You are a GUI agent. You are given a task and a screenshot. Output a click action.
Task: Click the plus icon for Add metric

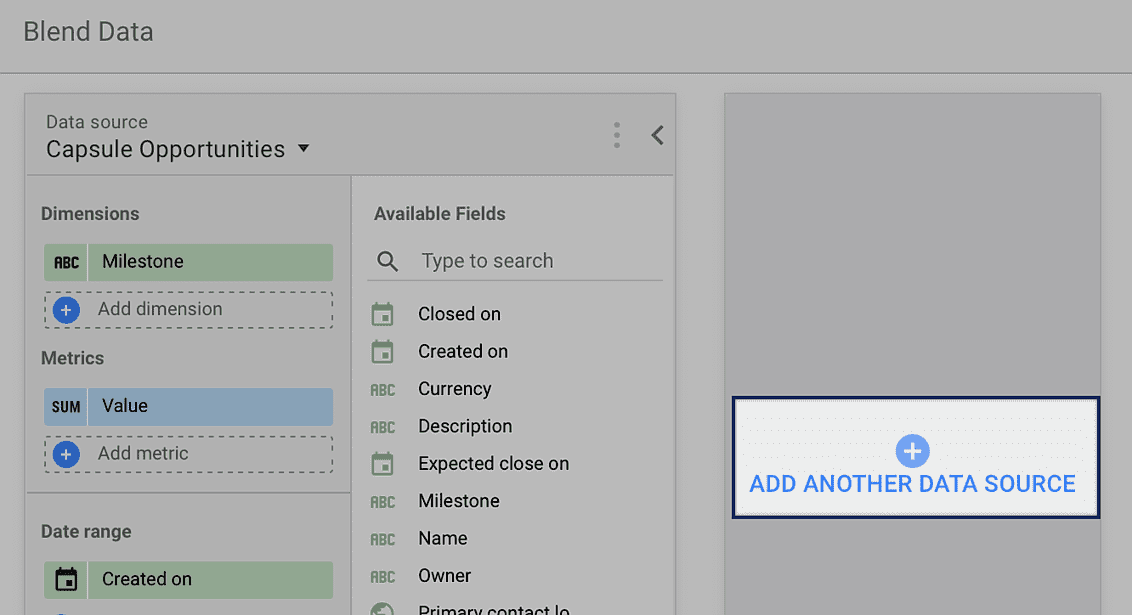pos(66,454)
